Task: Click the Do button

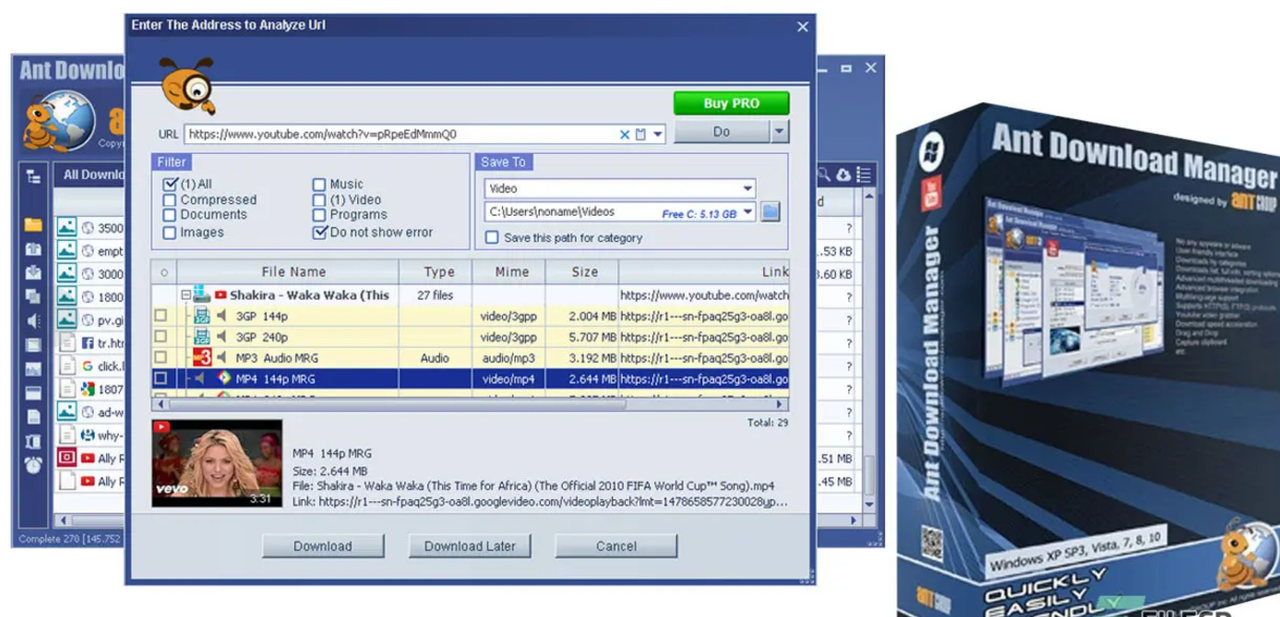Action: (x=722, y=131)
